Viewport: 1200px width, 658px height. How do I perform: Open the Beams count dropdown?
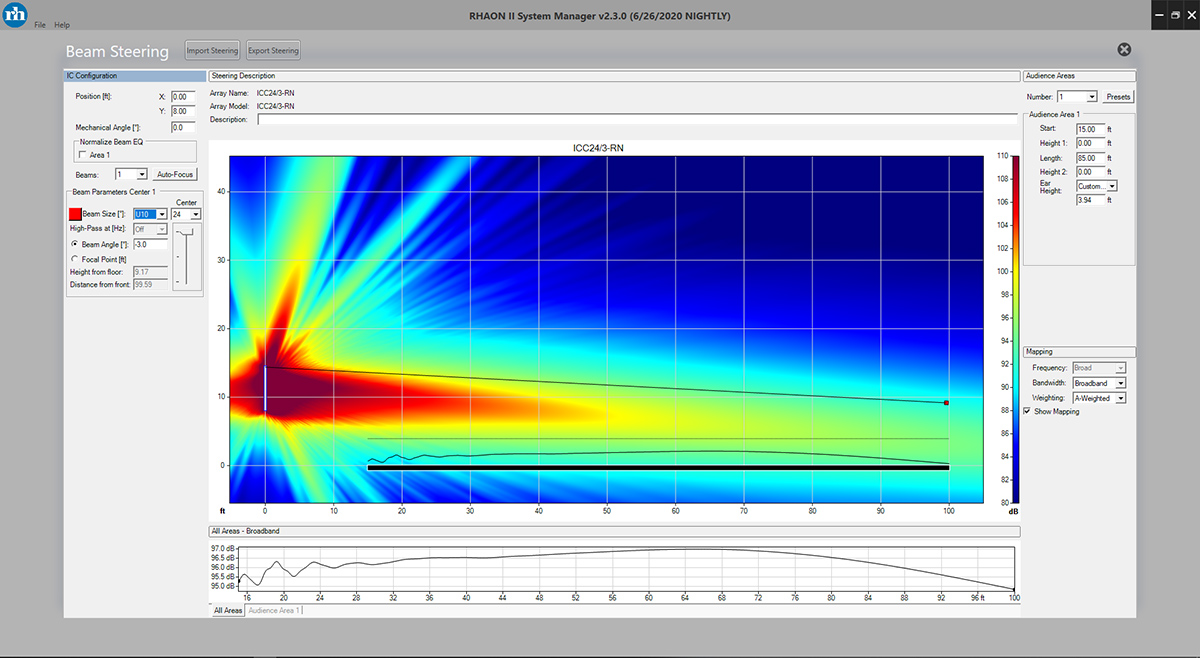(x=131, y=174)
